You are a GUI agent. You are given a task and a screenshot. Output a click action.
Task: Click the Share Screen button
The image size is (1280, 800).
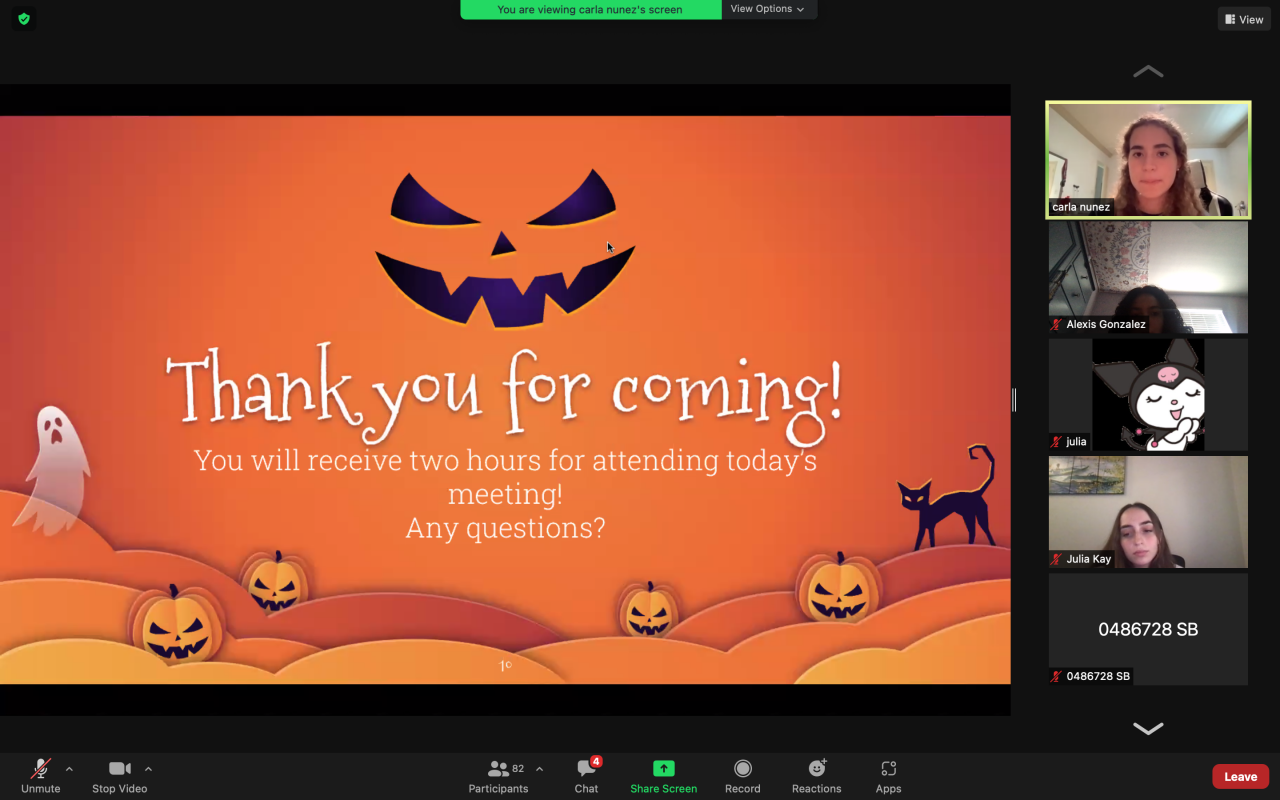pos(663,775)
